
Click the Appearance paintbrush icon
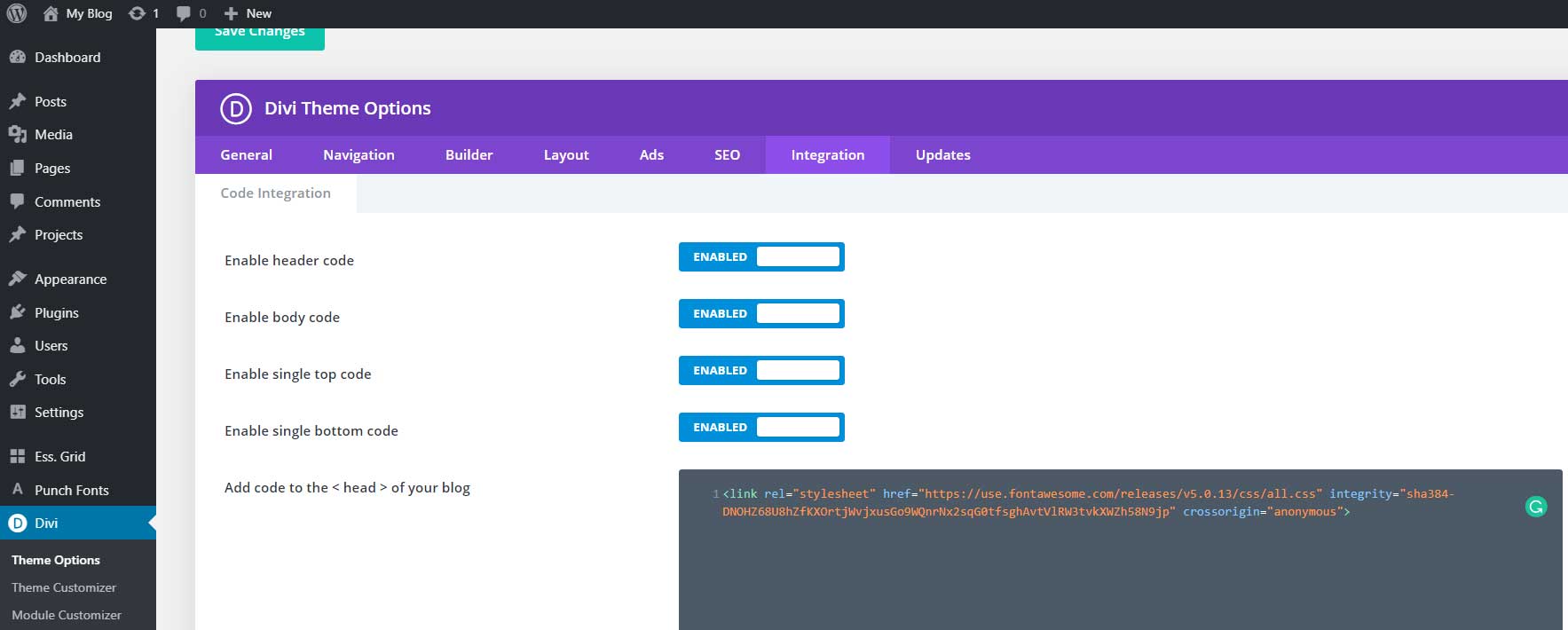click(x=18, y=279)
